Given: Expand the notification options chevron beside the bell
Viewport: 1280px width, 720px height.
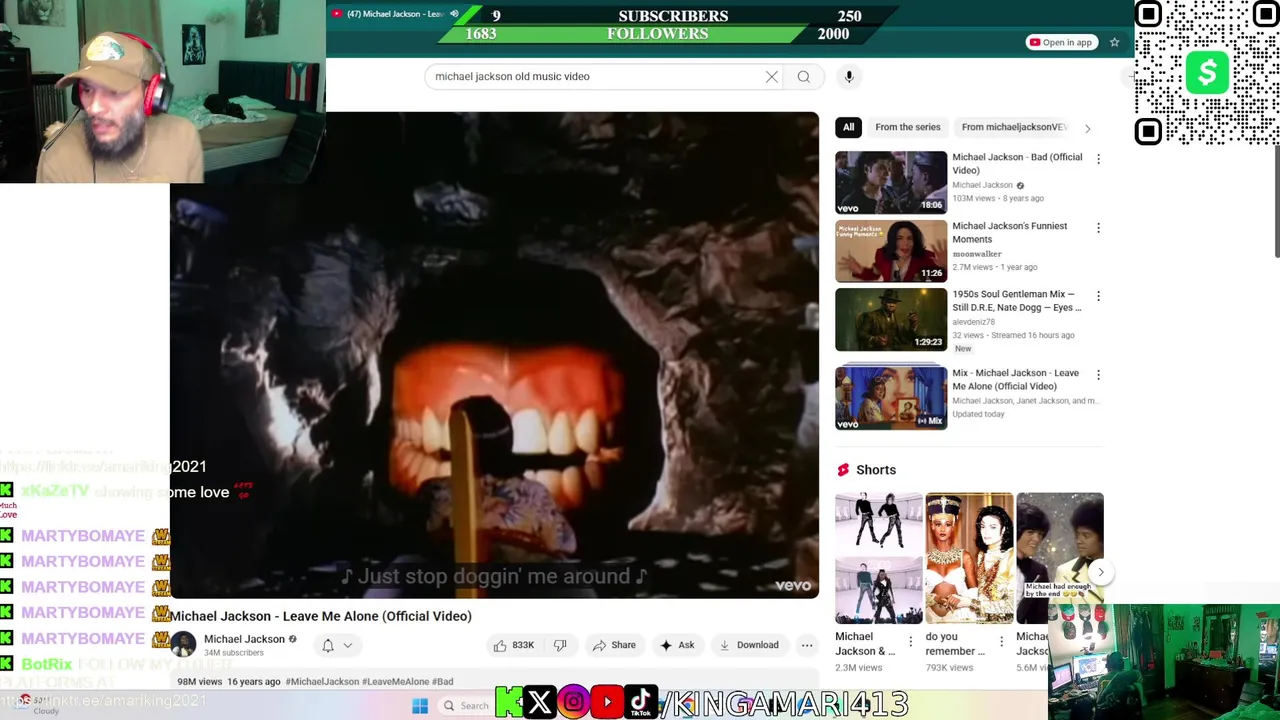Looking at the screenshot, I should point(348,645).
